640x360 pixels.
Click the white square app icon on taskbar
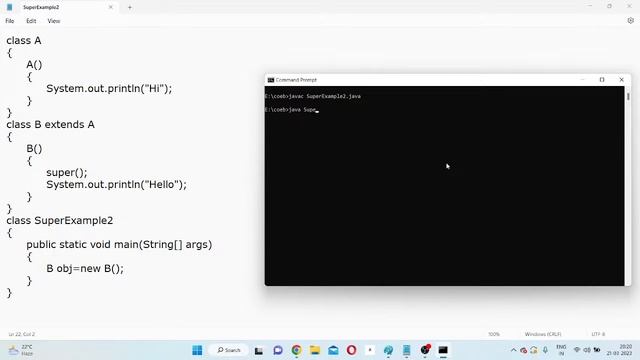click(x=370, y=350)
